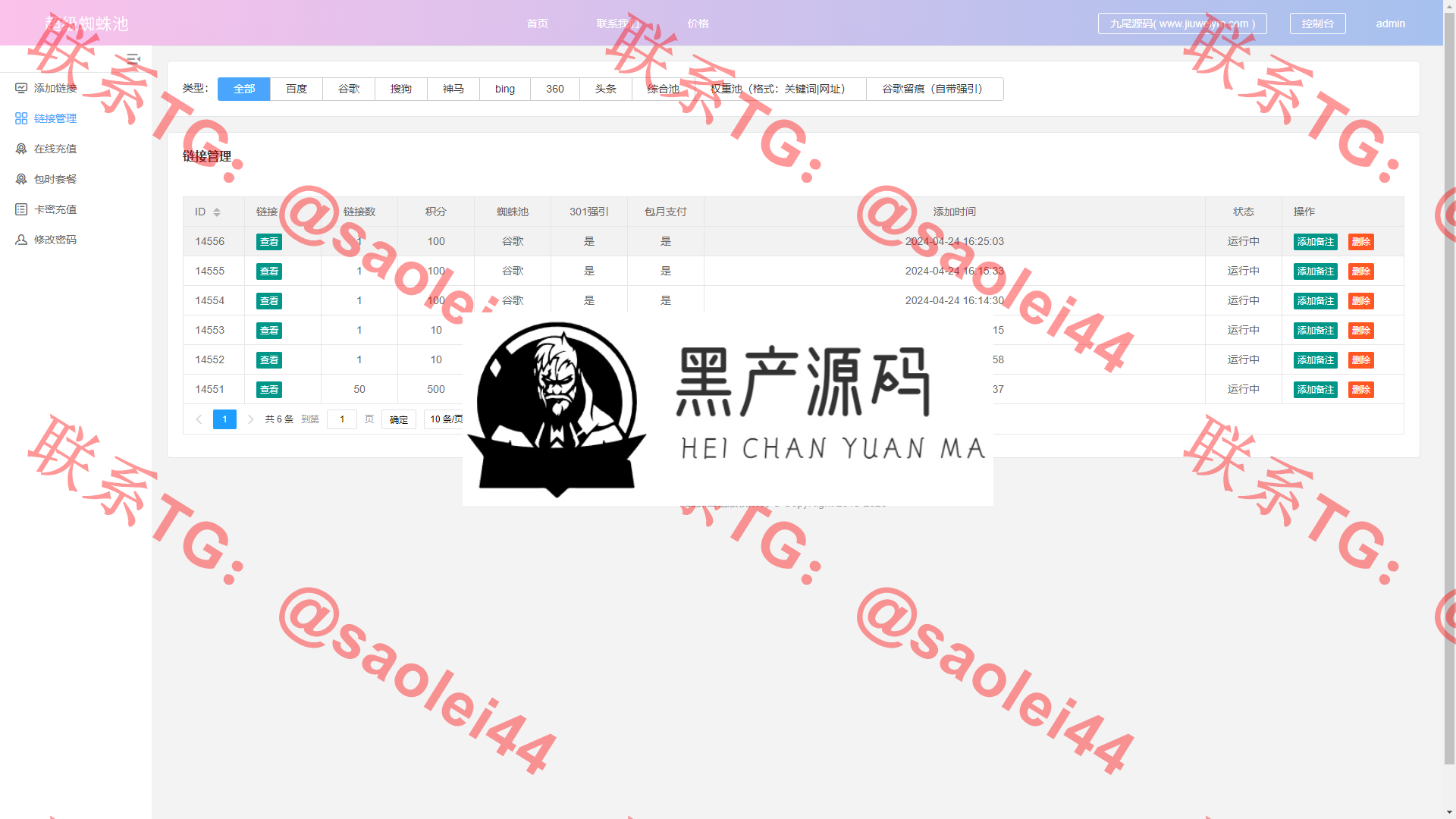
Task: Select the 神马 type filter
Action: 453,89
